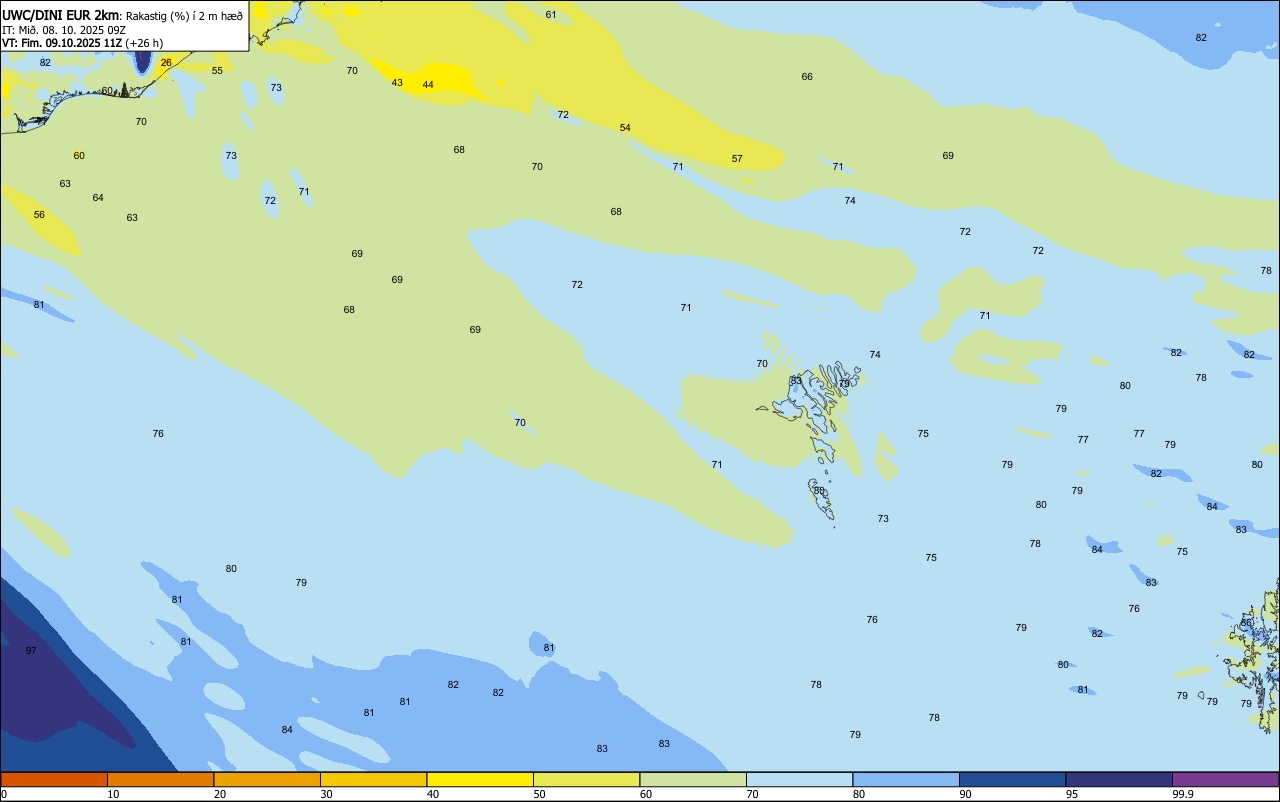Pick the light green 60–70 legend swatch
The image size is (1280, 802).
[693, 779]
